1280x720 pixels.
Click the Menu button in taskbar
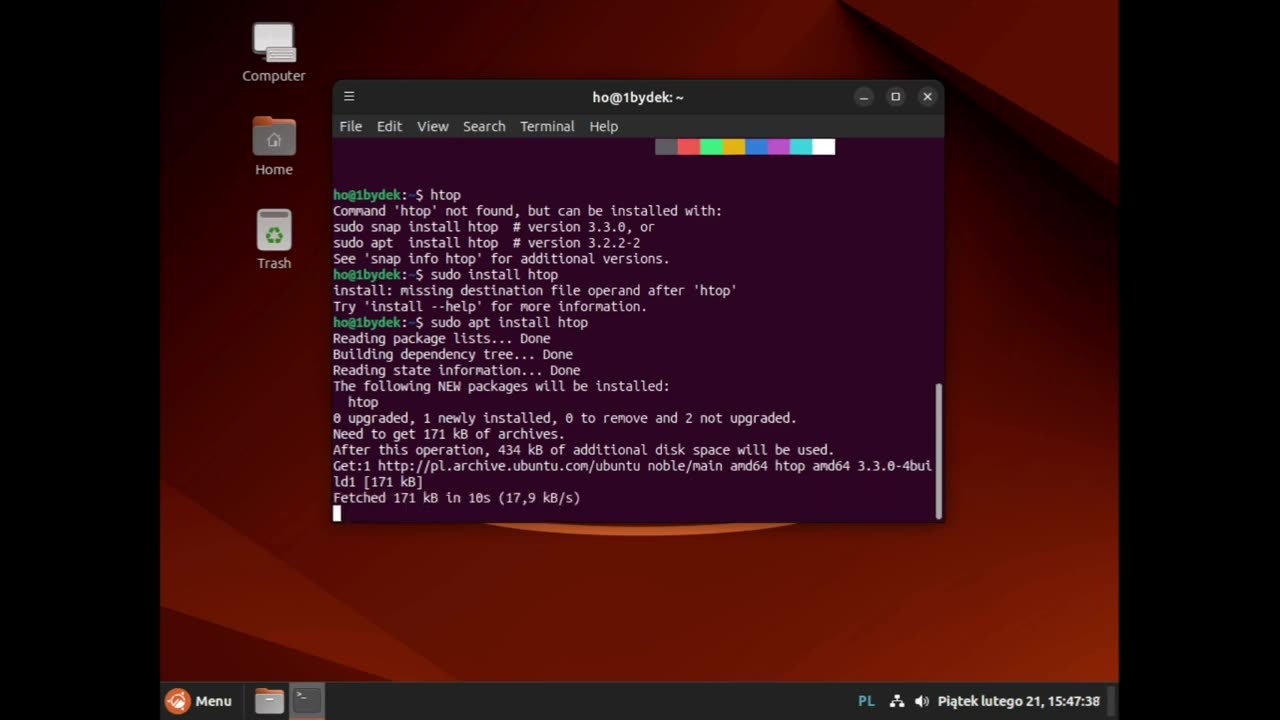[198, 701]
